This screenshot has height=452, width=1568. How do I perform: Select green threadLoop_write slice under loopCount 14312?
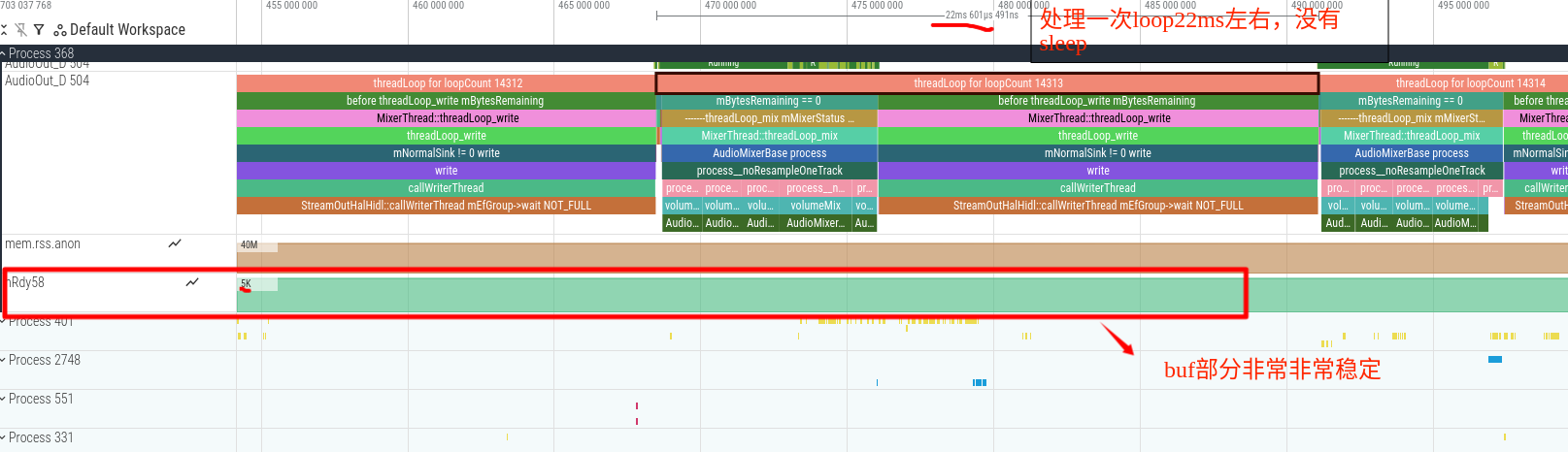447,136
